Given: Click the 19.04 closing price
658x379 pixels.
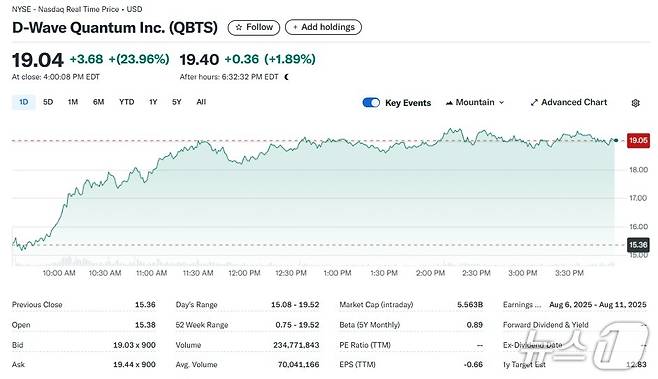Looking at the screenshot, I should point(37,60).
